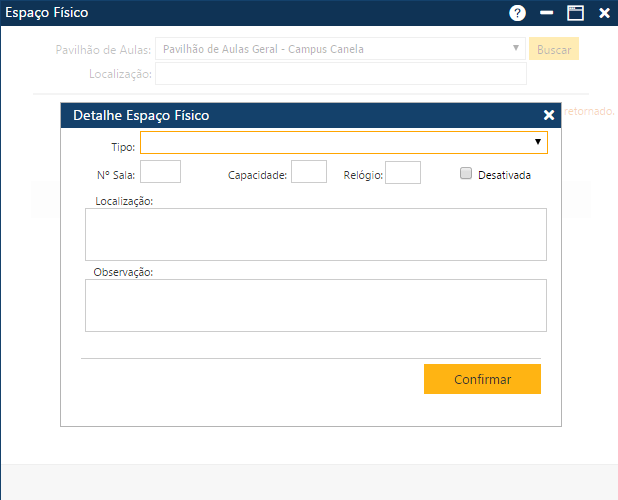
Task: Toggle the Desativada checkbox
Action: (x=466, y=173)
